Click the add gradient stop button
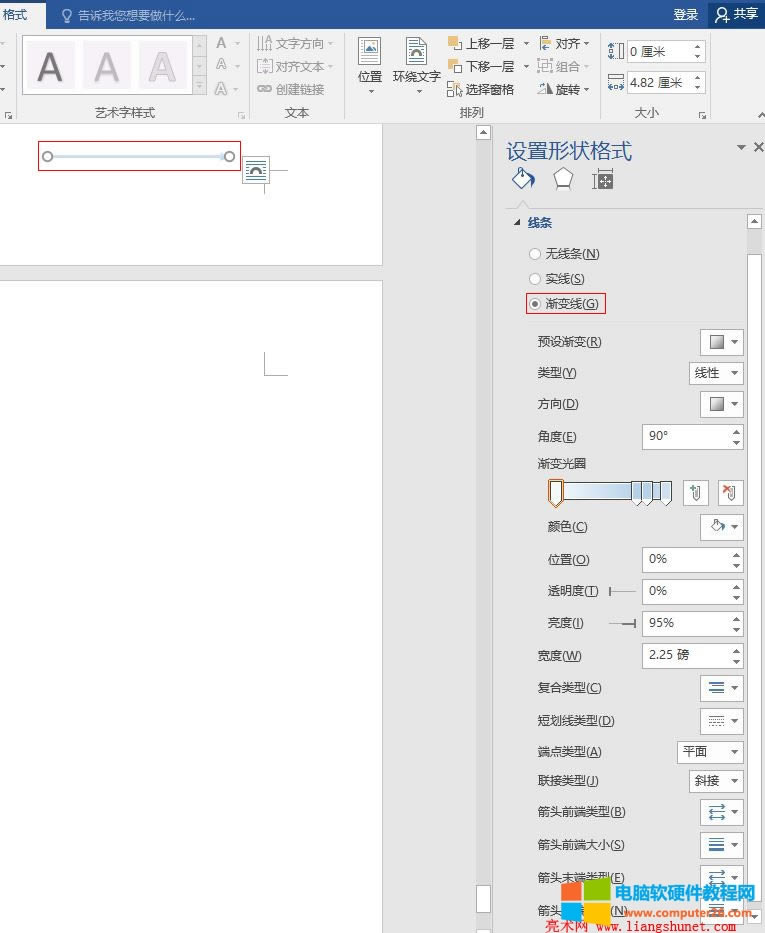The image size is (765, 933). (696, 492)
